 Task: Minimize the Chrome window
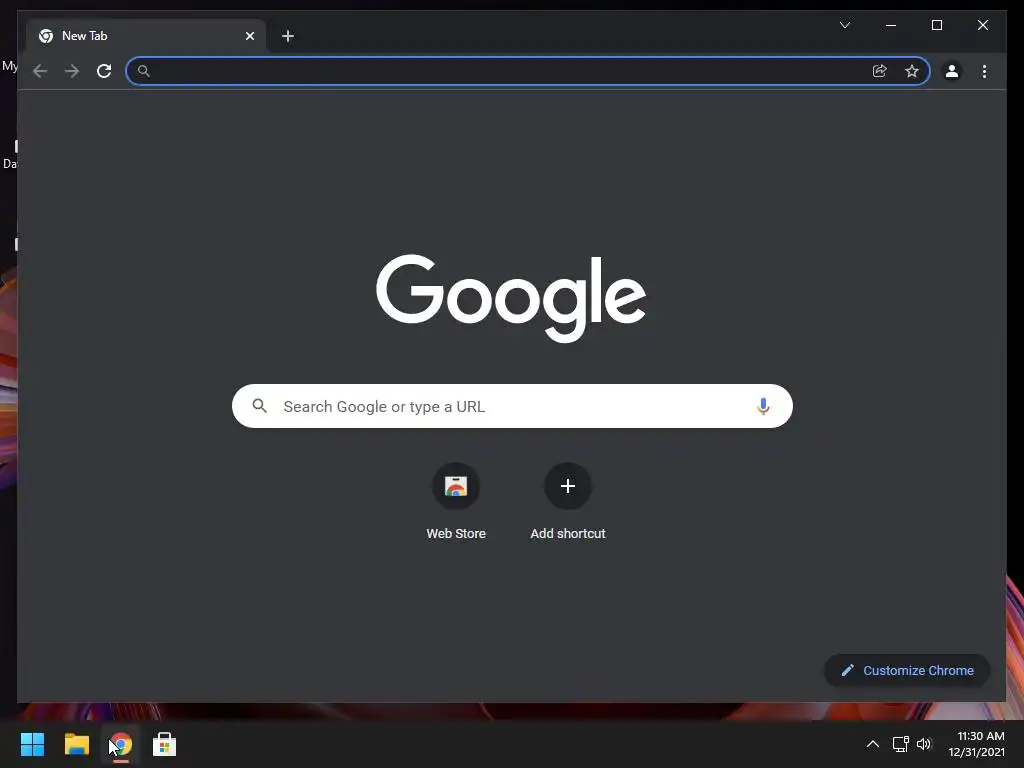[891, 25]
